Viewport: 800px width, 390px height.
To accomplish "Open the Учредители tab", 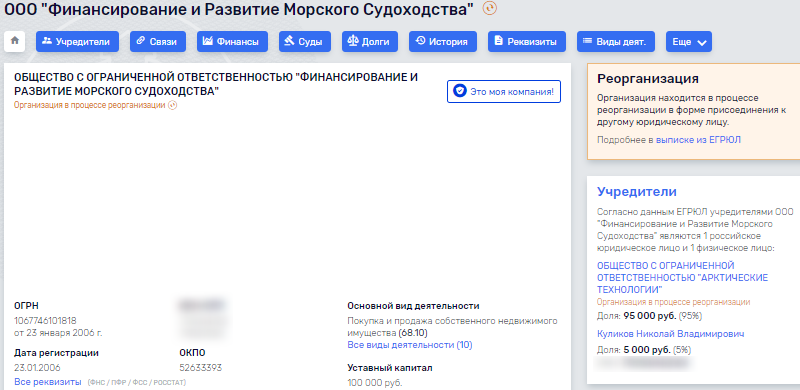I will coord(77,42).
